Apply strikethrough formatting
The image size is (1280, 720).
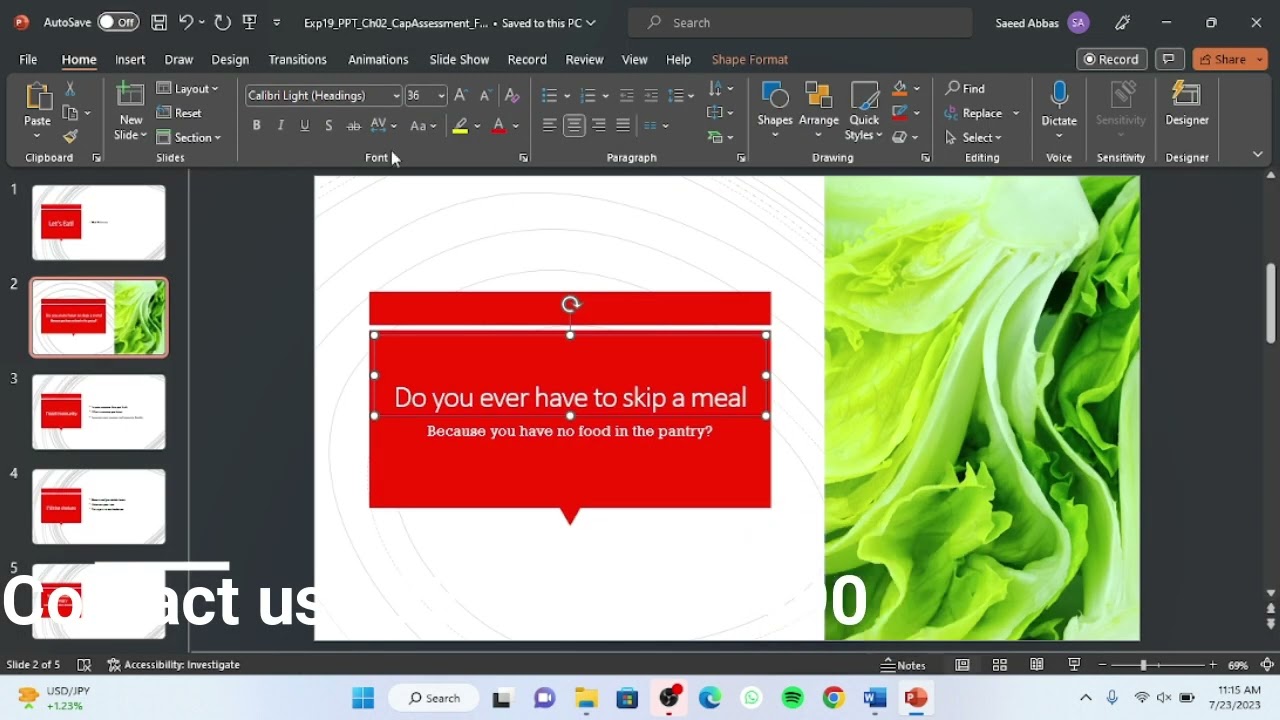click(353, 126)
